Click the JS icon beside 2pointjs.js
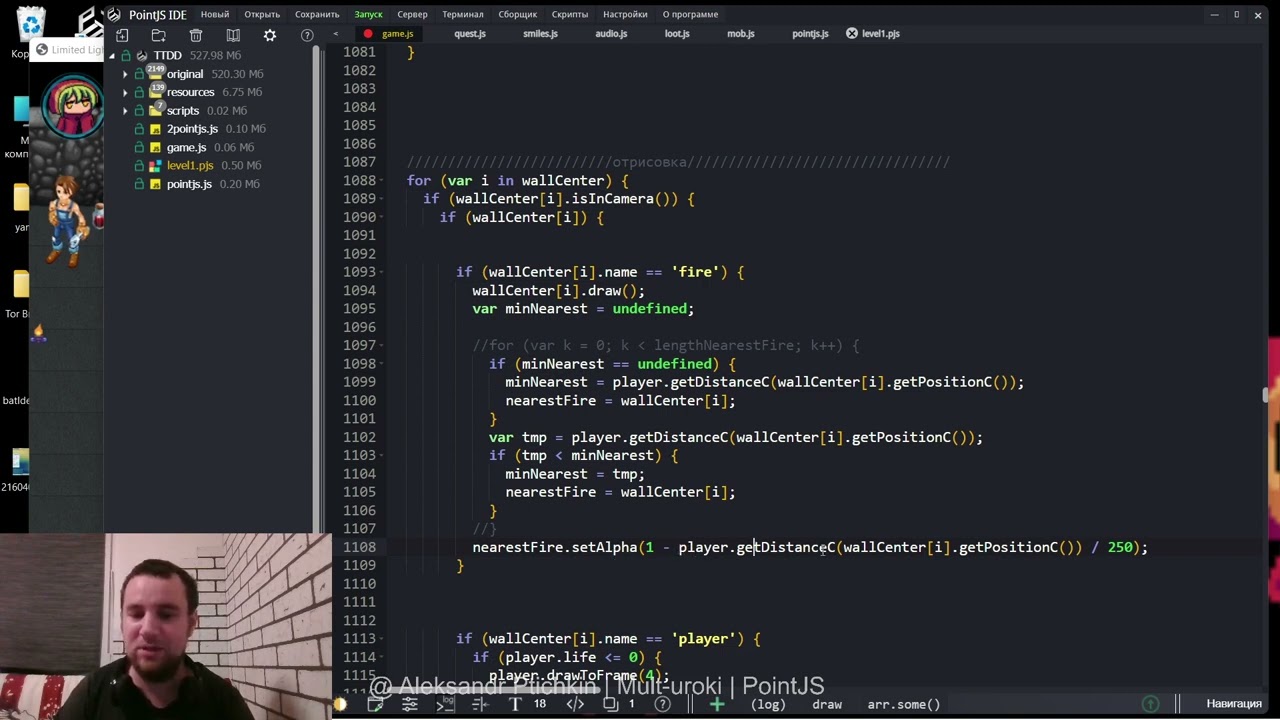The height and width of the screenshot is (720, 1280). [x=155, y=129]
